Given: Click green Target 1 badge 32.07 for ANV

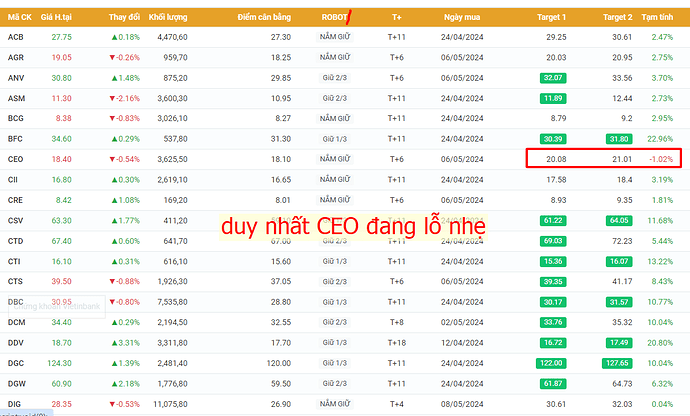Looking at the screenshot, I should click(553, 78).
